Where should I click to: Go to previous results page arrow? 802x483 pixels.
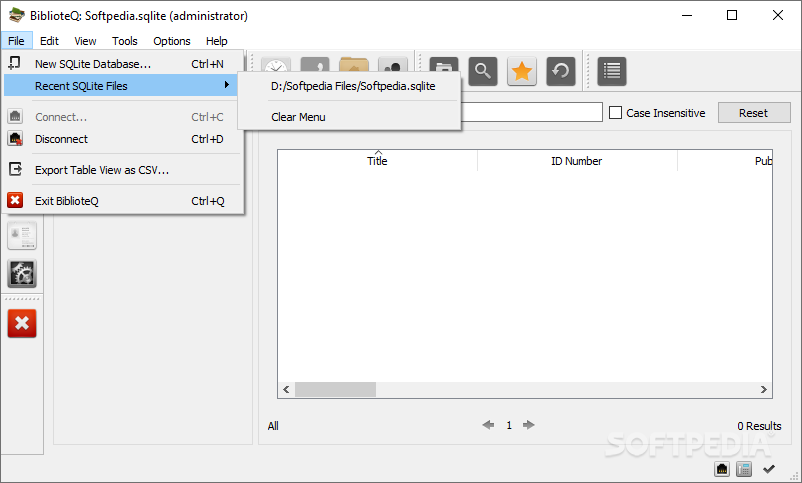coord(488,425)
